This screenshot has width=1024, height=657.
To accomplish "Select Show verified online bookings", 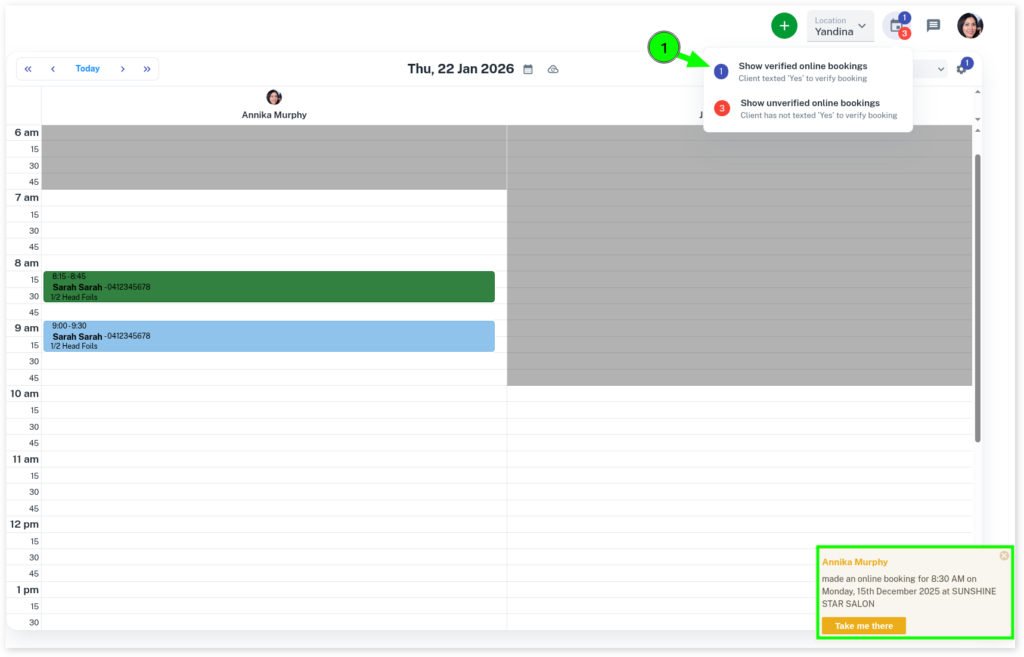I will [802, 71].
